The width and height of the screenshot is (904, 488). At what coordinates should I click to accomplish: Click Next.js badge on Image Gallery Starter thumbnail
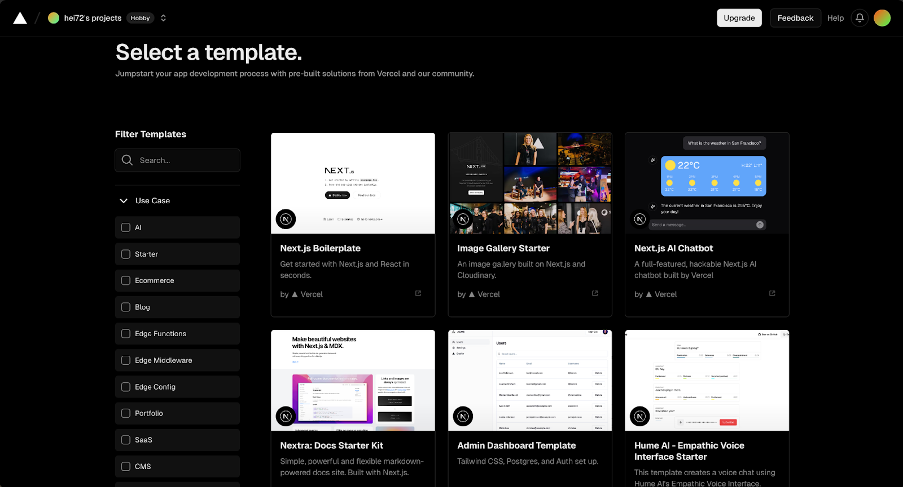[463, 219]
